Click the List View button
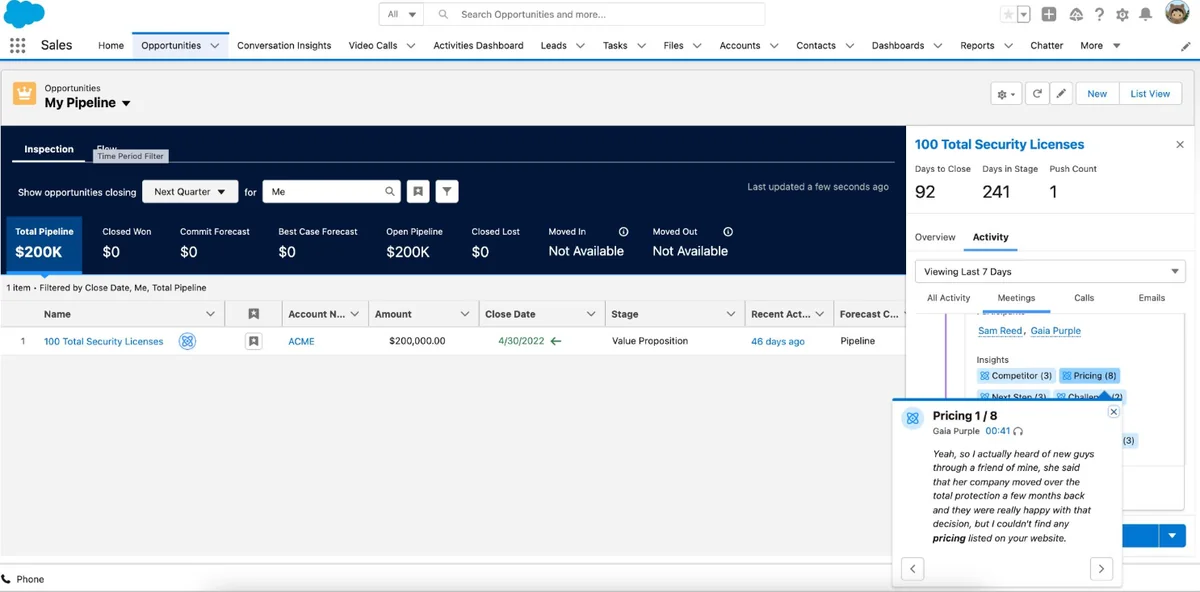 [1150, 93]
